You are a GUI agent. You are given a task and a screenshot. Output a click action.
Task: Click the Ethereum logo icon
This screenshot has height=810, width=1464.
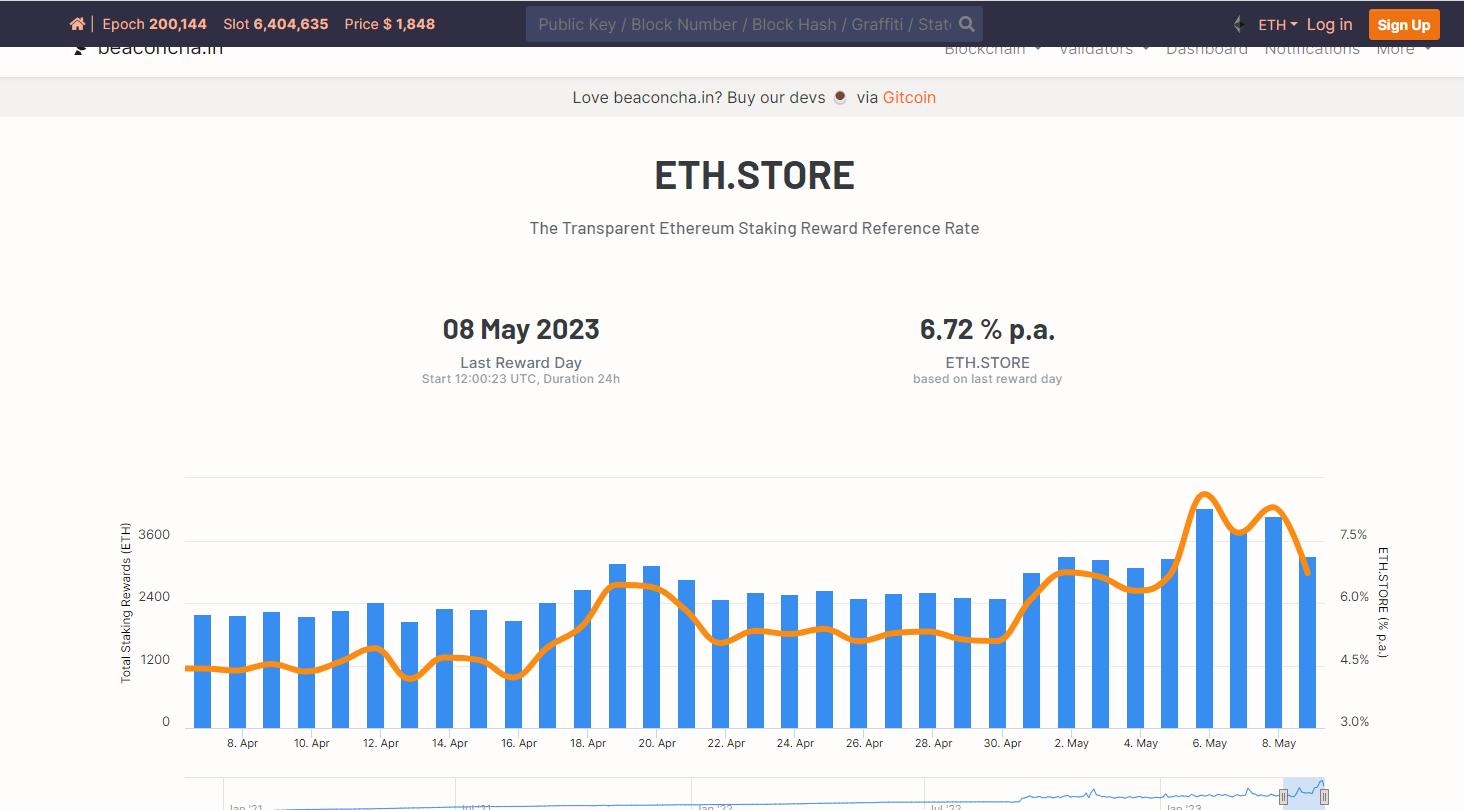pyautogui.click(x=1239, y=24)
